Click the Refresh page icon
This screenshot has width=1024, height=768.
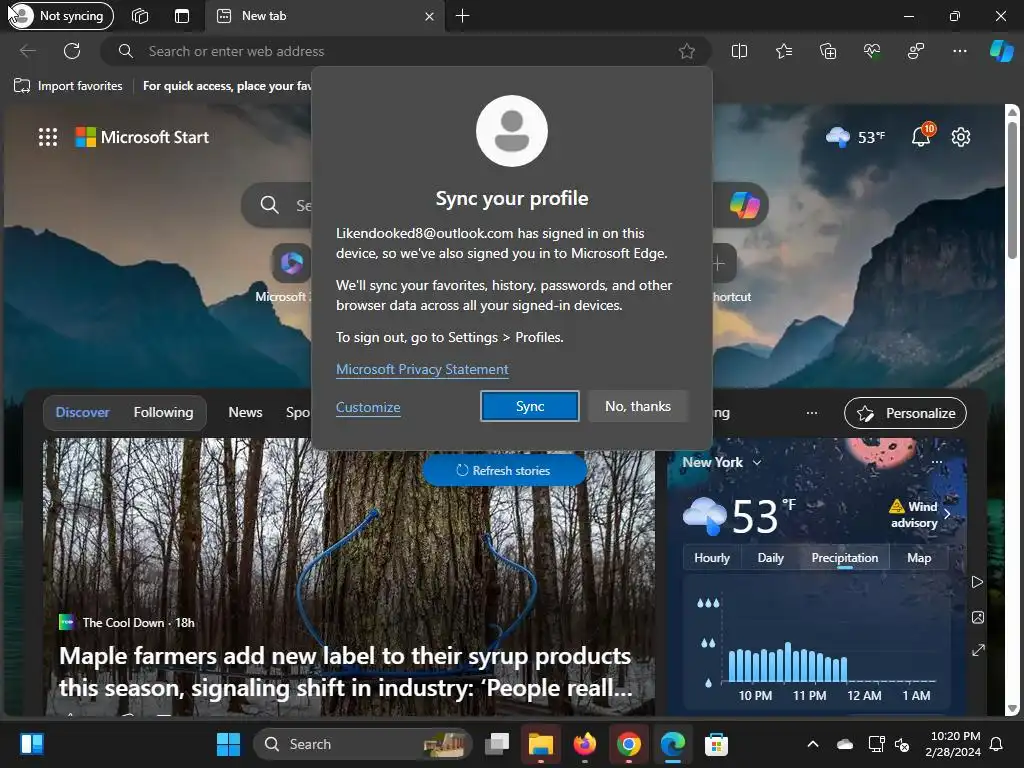[72, 51]
